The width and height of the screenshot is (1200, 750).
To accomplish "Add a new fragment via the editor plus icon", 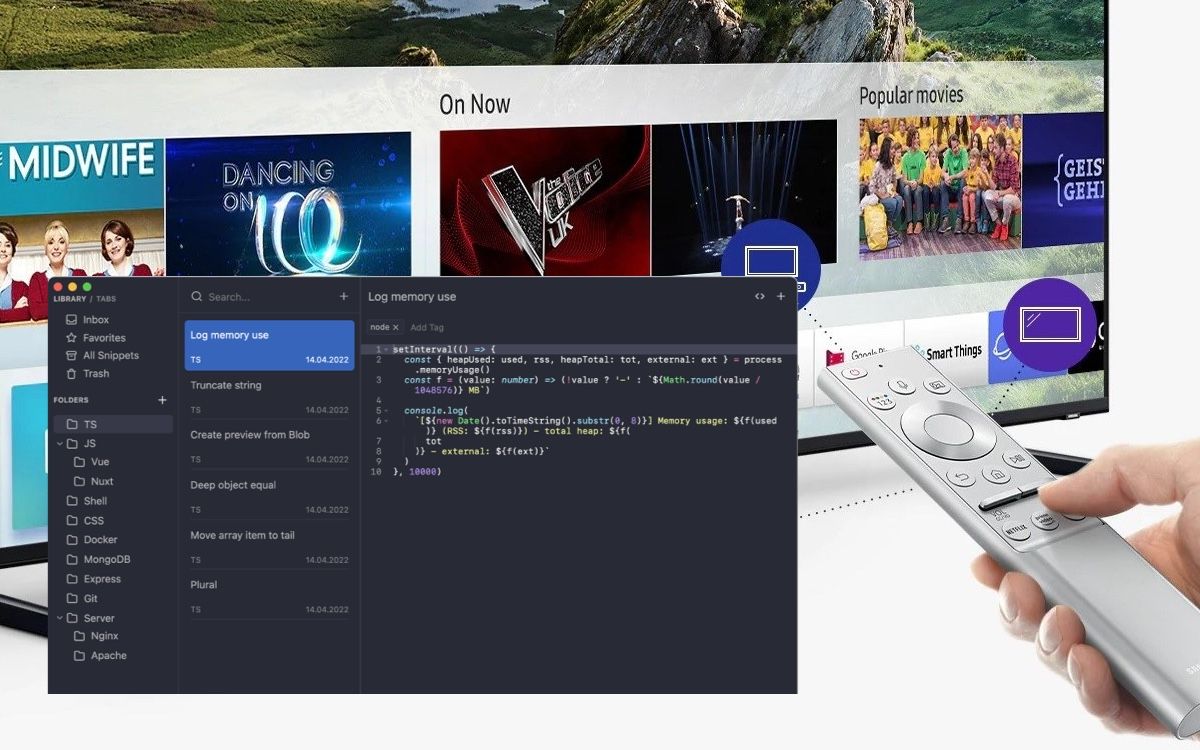I will coord(780,296).
